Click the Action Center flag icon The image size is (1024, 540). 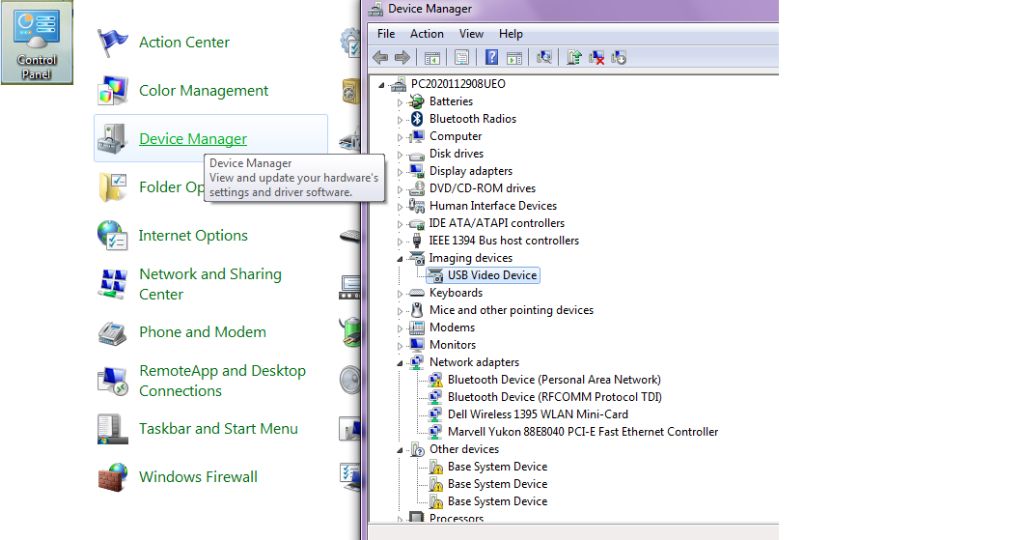click(112, 42)
